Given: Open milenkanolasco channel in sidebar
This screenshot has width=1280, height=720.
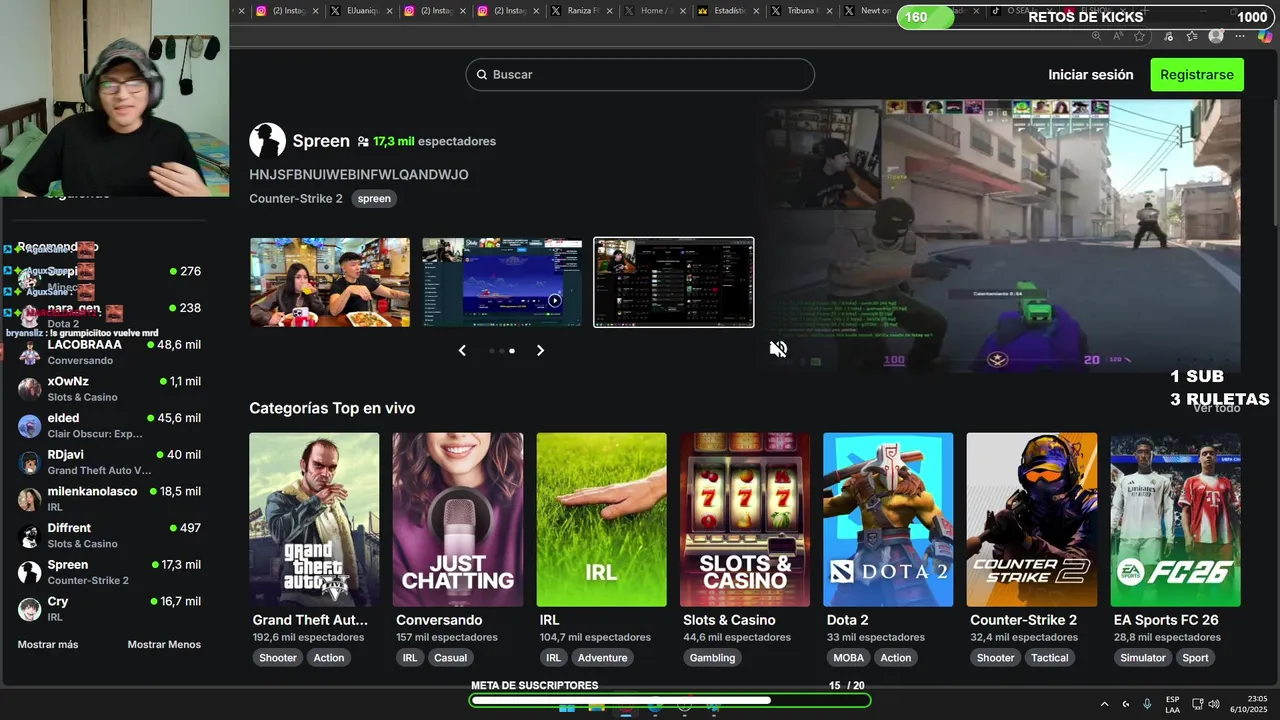Looking at the screenshot, I should (109, 498).
